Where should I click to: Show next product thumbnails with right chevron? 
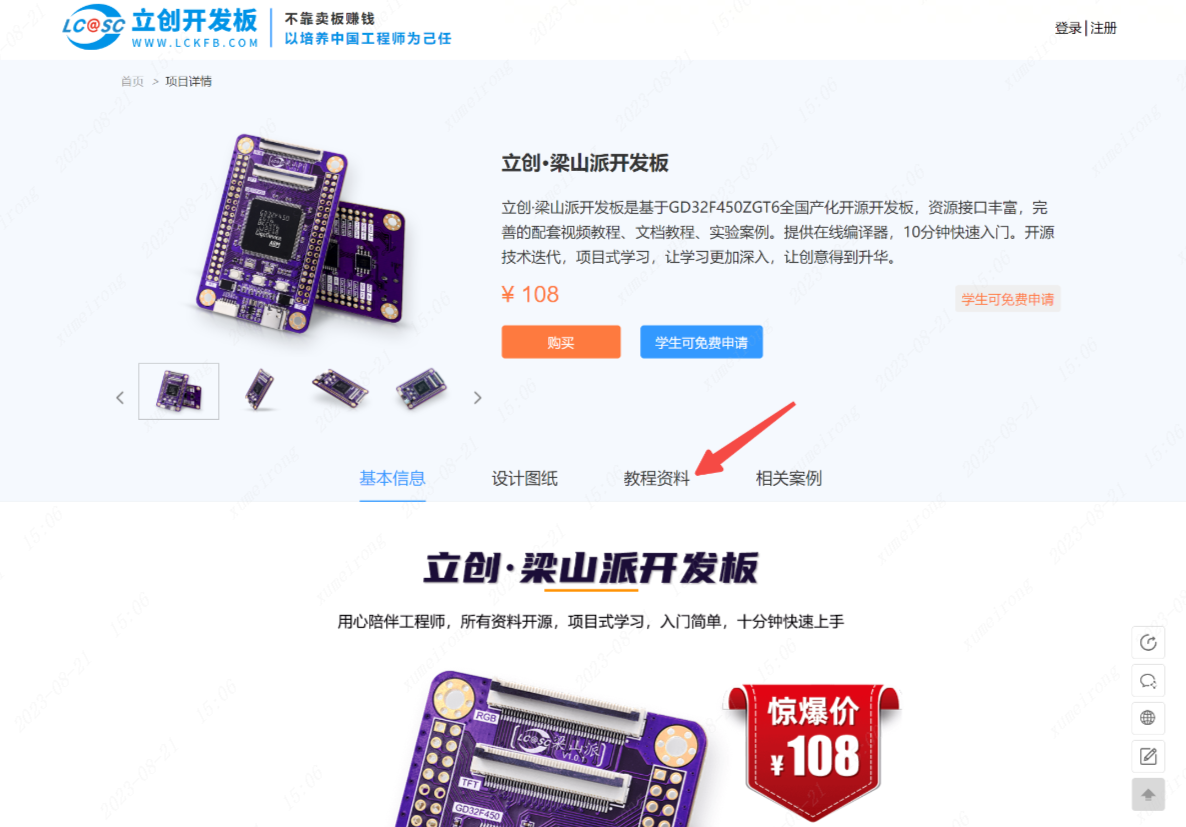click(477, 397)
